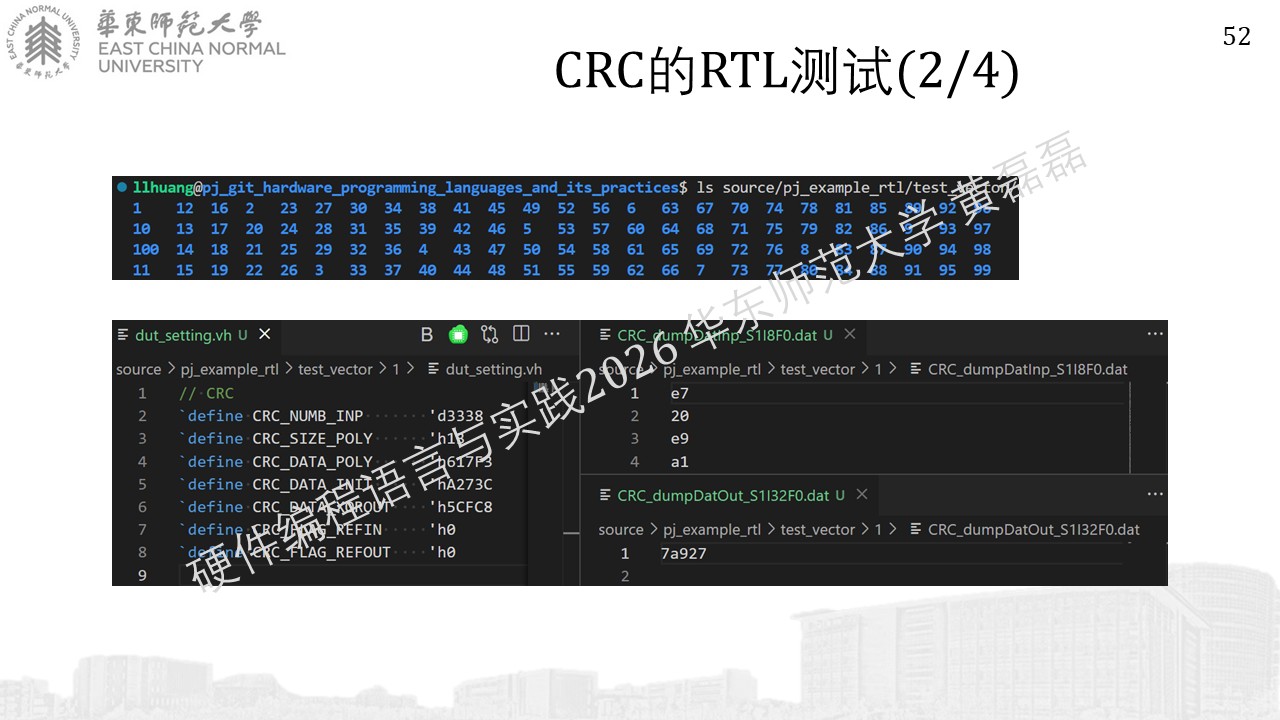Click the CRC_NUMB_INP define name
The height and width of the screenshot is (720, 1280).
pos(308,416)
